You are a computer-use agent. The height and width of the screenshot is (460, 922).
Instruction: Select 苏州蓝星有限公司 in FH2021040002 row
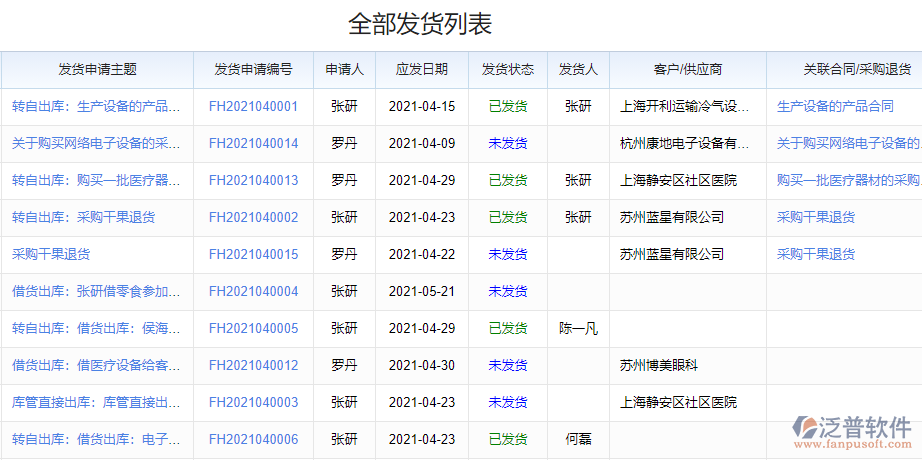[x=672, y=218]
